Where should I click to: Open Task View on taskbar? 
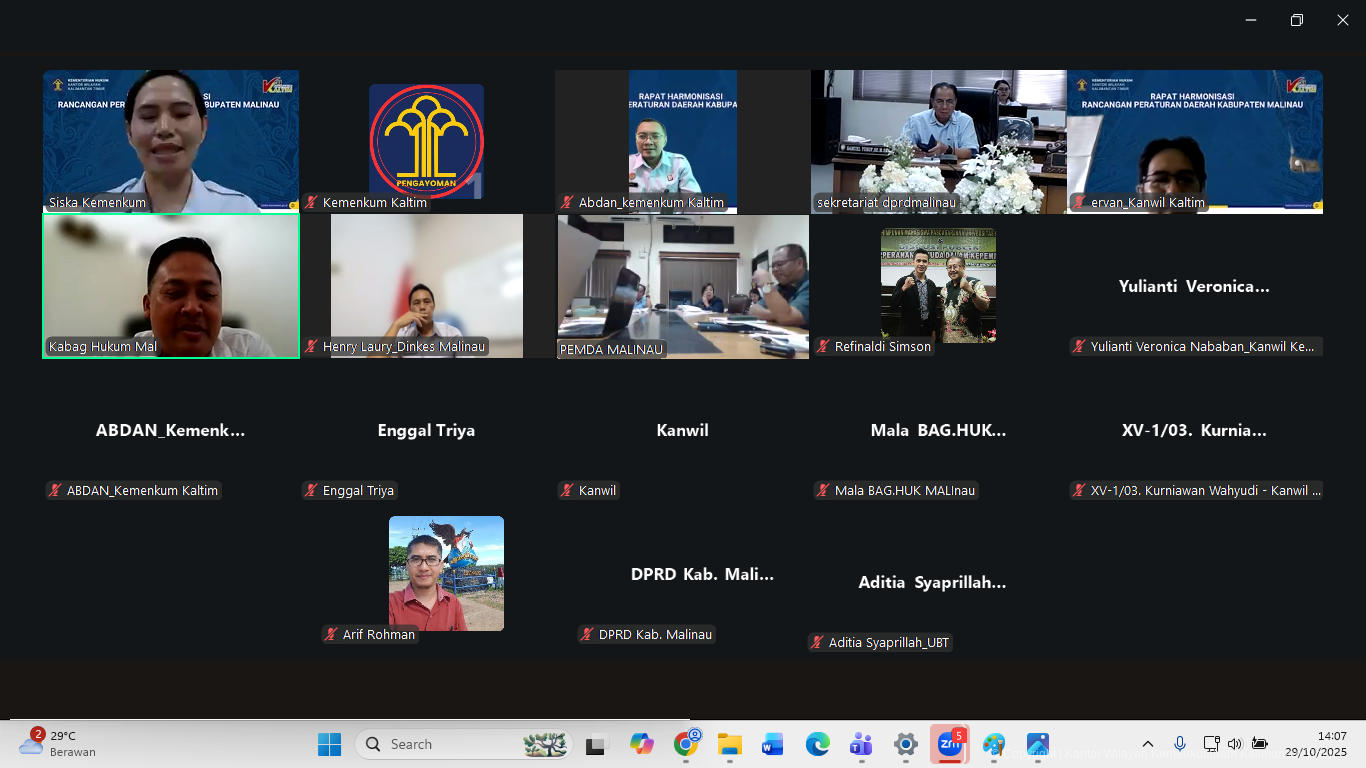point(598,744)
